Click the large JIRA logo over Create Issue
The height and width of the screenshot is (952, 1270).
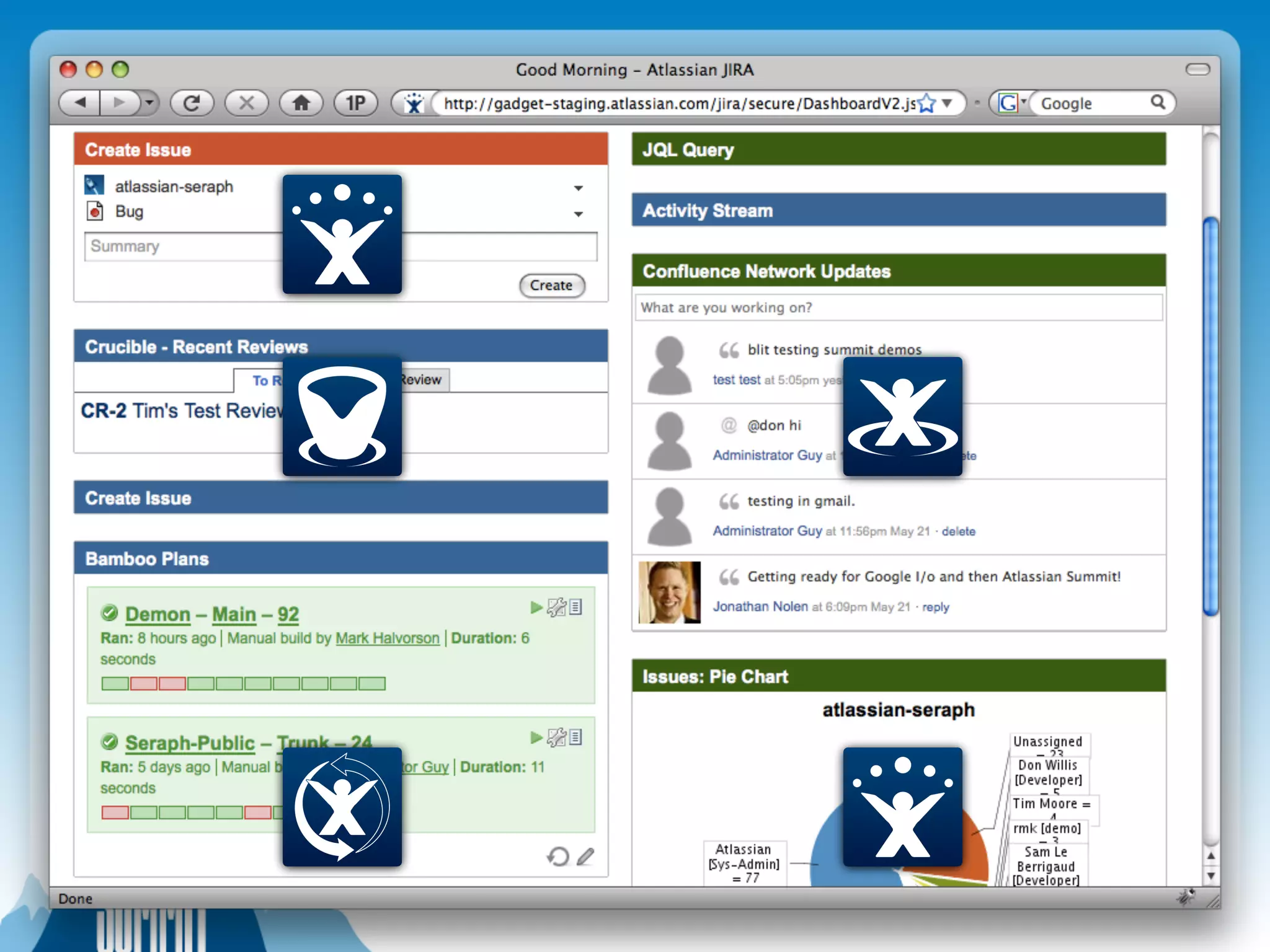pos(342,234)
